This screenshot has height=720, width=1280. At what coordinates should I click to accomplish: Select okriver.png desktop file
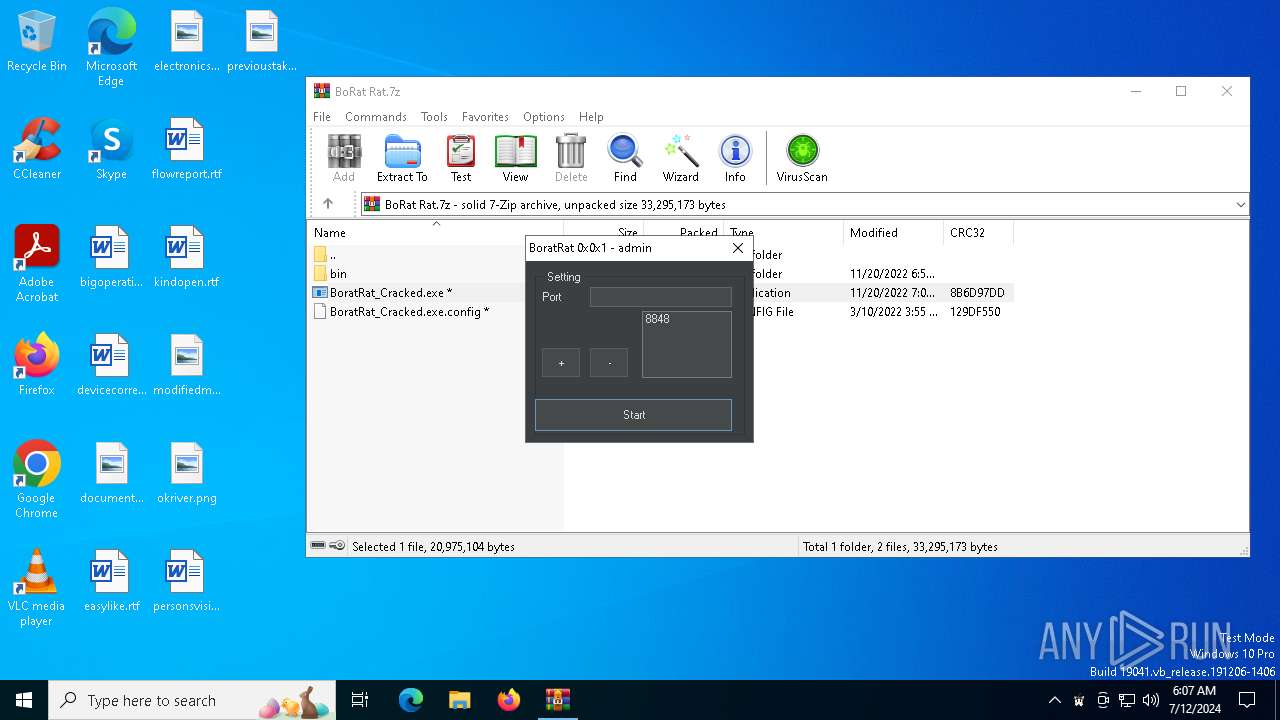(186, 473)
